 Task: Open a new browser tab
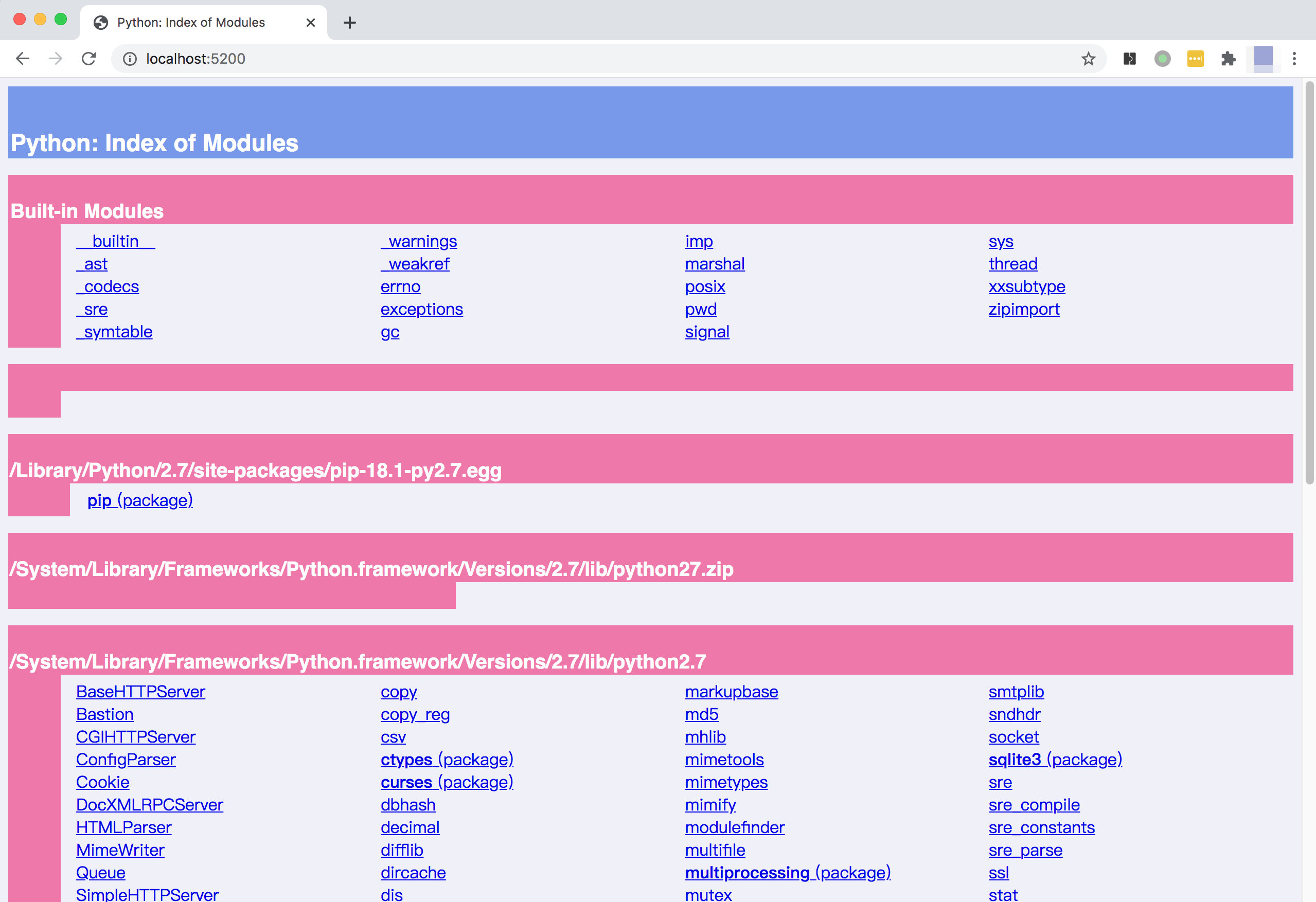point(349,23)
